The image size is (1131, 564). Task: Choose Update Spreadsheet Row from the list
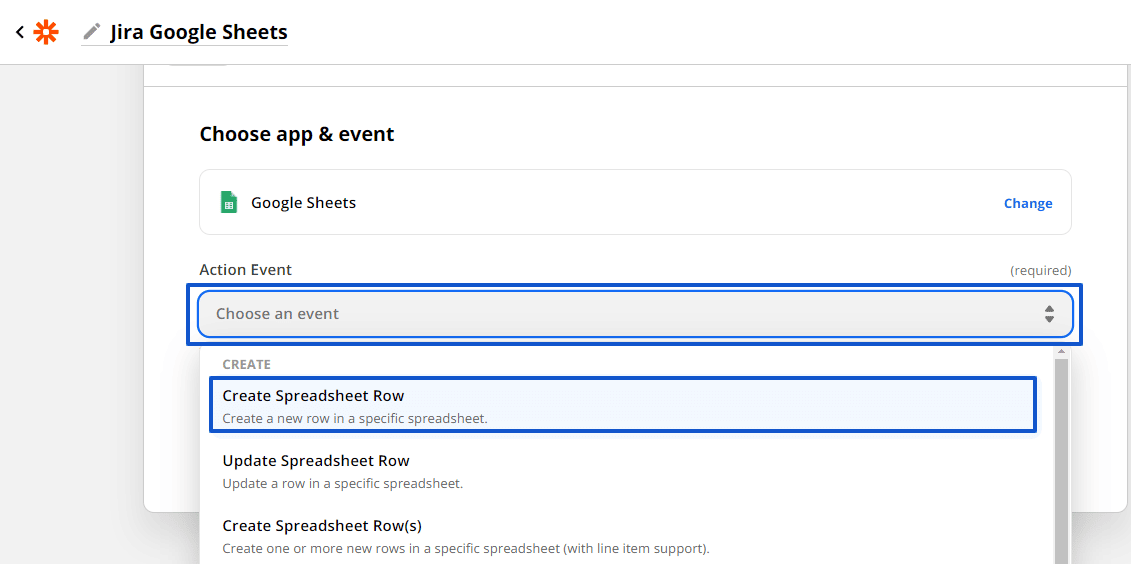click(x=624, y=470)
